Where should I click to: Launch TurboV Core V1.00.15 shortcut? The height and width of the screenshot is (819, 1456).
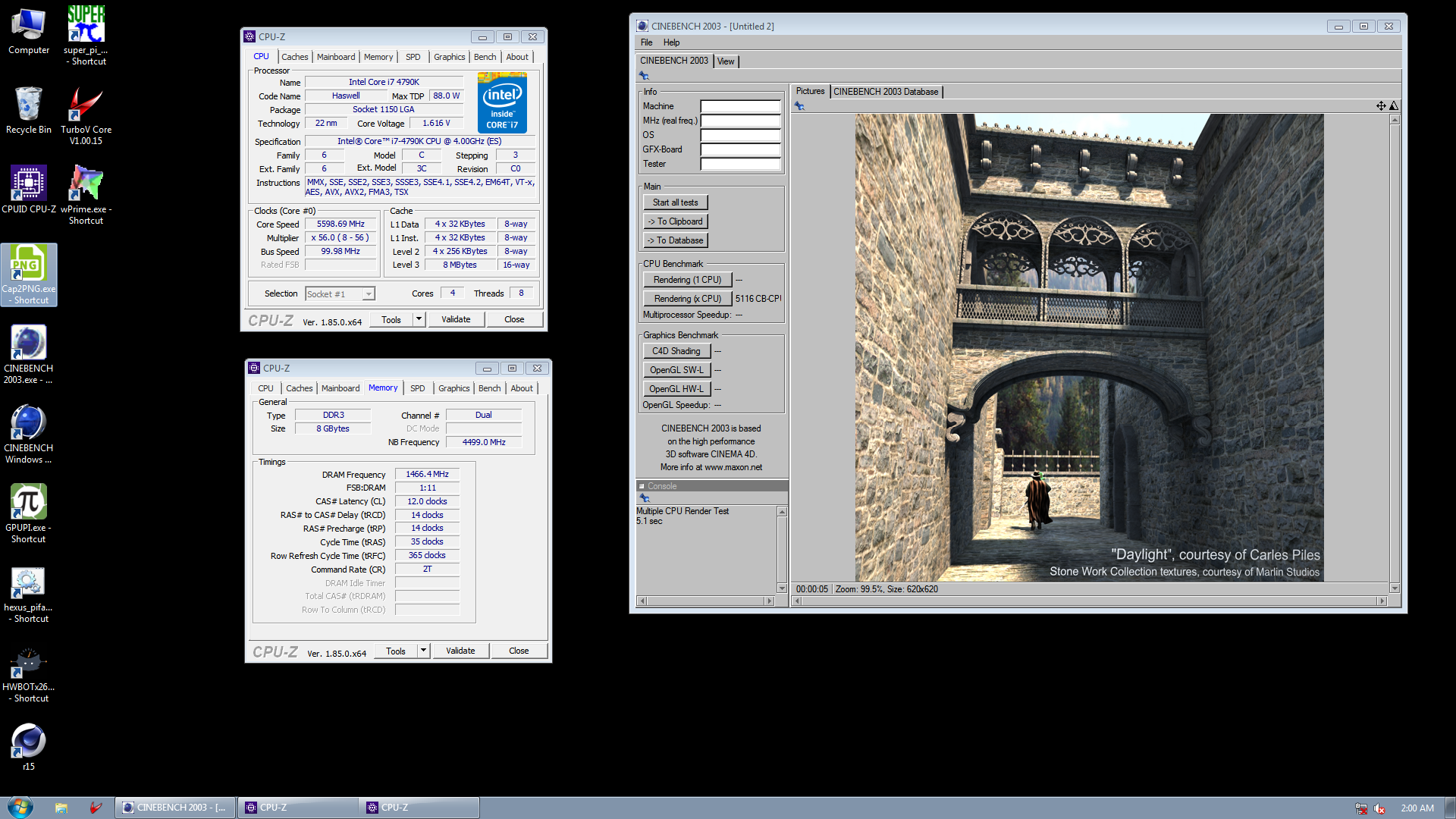[86, 115]
